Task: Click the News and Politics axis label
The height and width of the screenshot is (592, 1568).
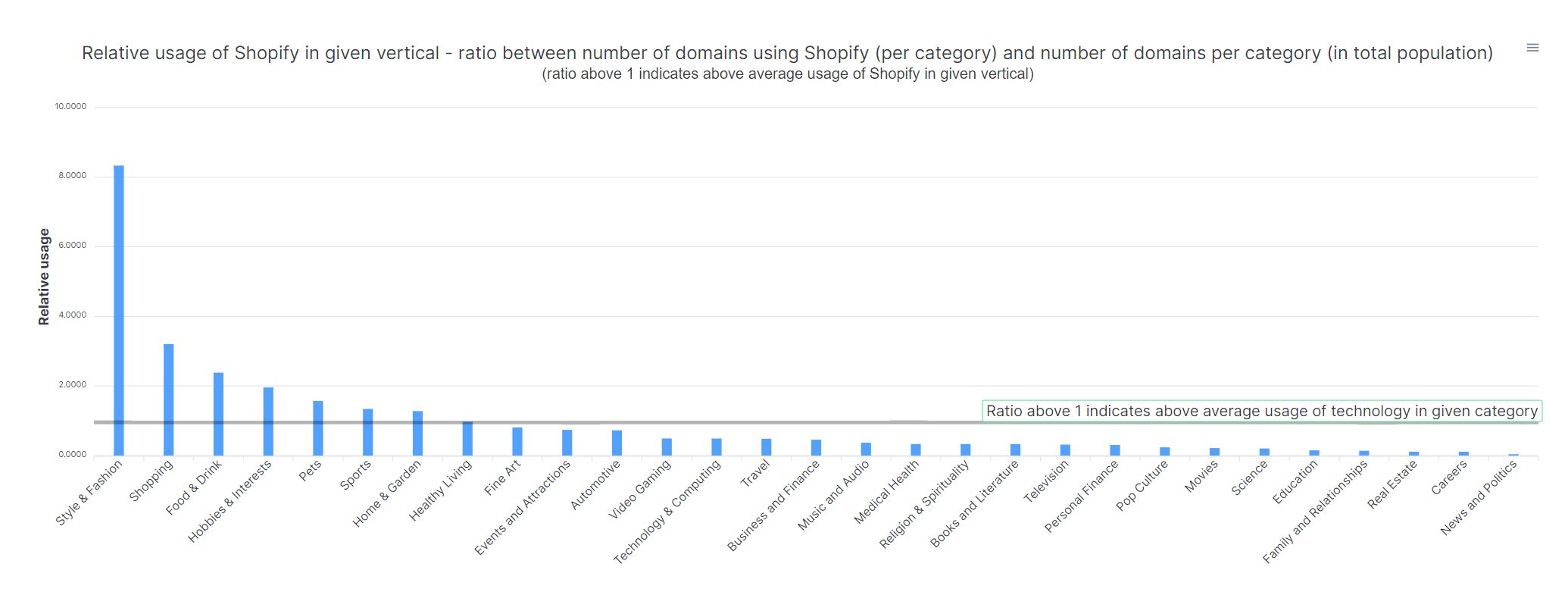Action: pos(1479,498)
